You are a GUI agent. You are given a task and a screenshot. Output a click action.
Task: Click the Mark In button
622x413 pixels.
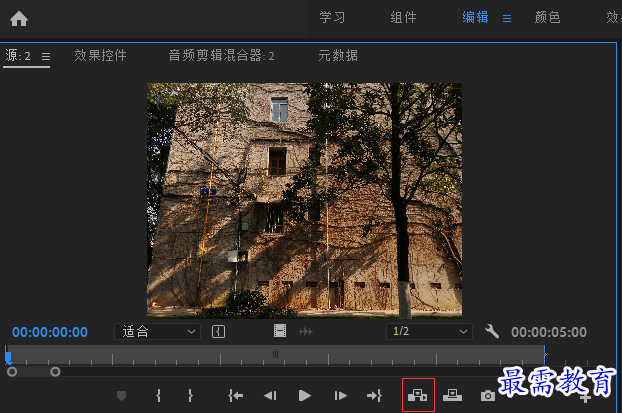pyautogui.click(x=158, y=396)
